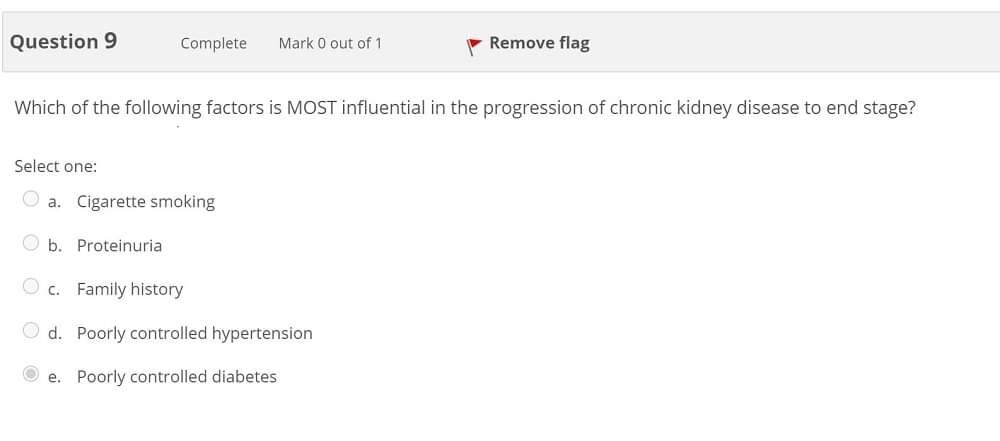Image resolution: width=1000 pixels, height=441 pixels.
Task: Click the option letter e. beside diabetes
Action: click(x=54, y=377)
